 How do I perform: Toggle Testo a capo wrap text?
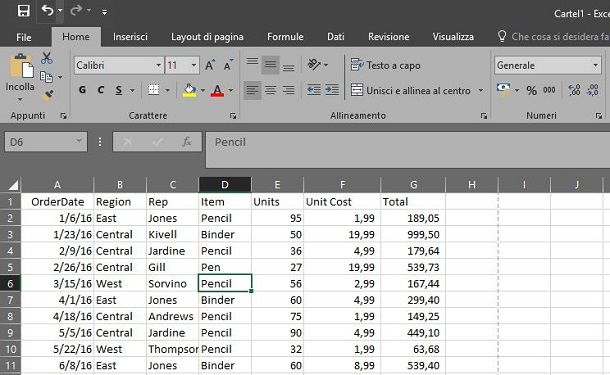tap(386, 65)
